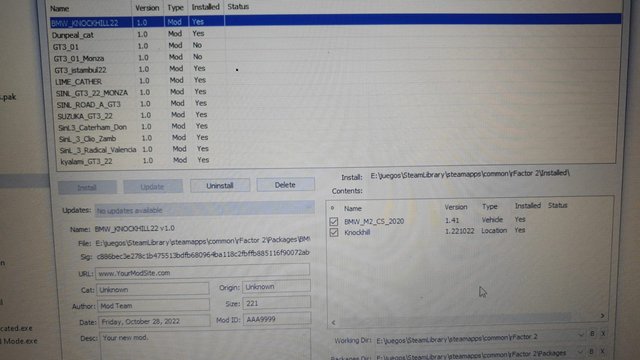Screen dimensions: 640x360
Task: Click the Contents Installed column header
Action: tap(527, 206)
